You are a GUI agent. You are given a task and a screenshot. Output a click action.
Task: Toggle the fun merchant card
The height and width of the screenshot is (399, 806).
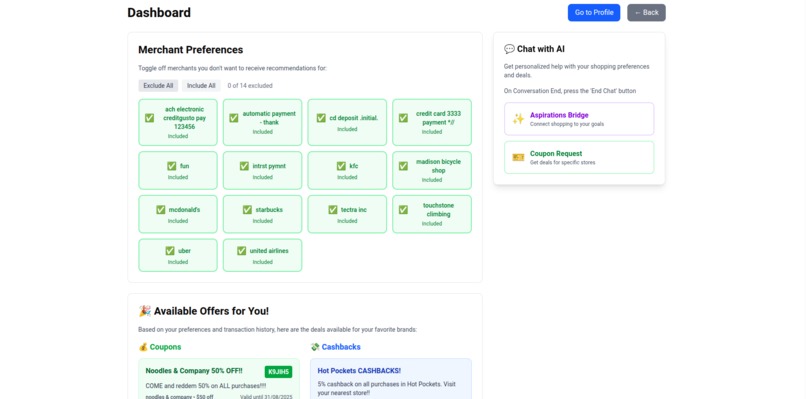(x=178, y=170)
